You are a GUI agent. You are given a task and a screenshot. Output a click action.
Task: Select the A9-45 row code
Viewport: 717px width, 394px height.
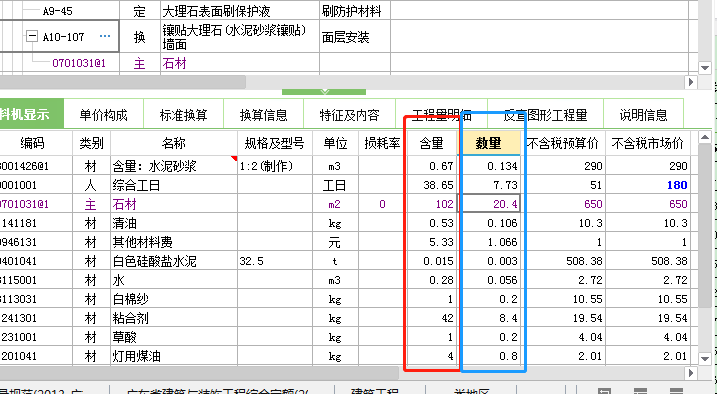[58, 11]
